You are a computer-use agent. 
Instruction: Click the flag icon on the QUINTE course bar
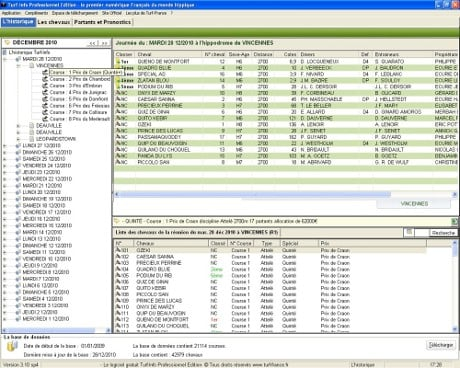click(x=117, y=221)
